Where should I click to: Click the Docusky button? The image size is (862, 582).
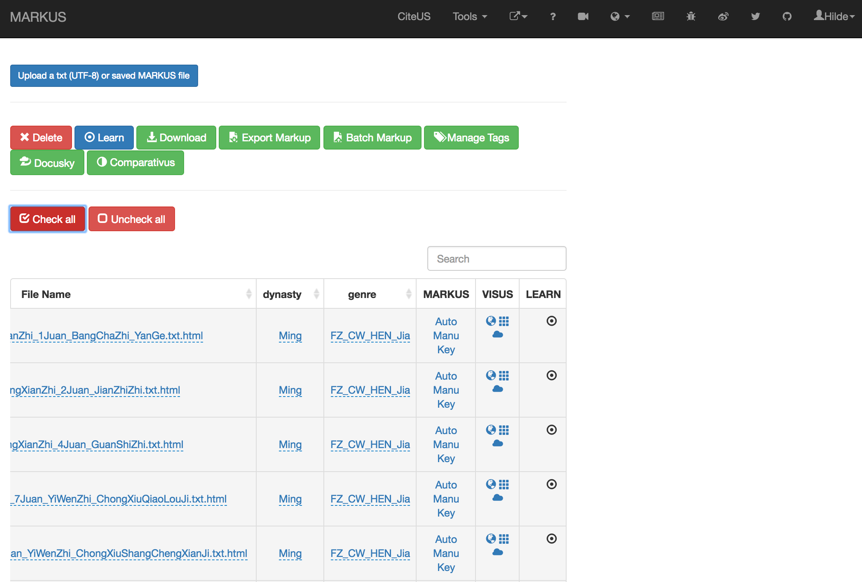tap(47, 163)
